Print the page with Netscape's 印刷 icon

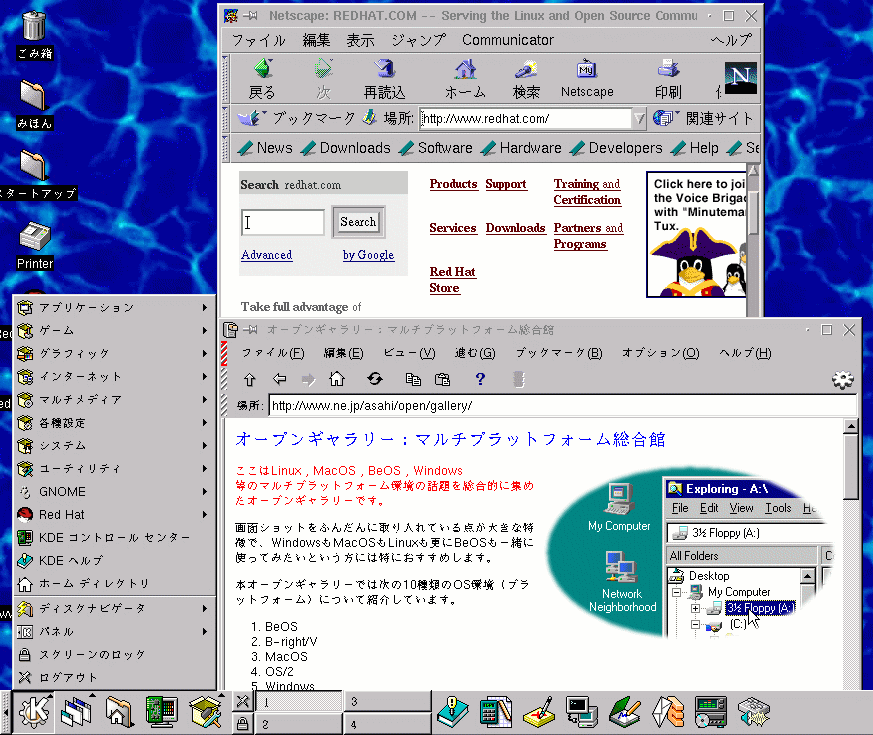tap(668, 79)
